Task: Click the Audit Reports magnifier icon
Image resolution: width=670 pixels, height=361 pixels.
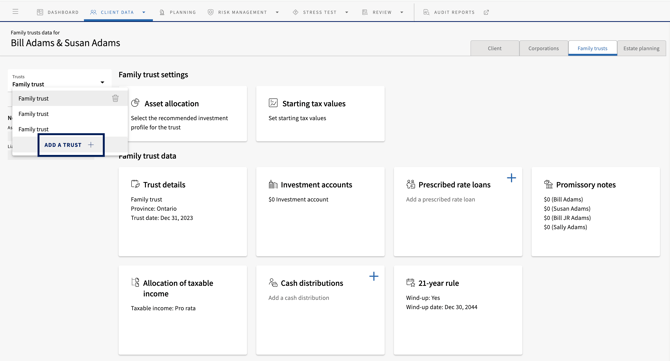Action: [426, 12]
